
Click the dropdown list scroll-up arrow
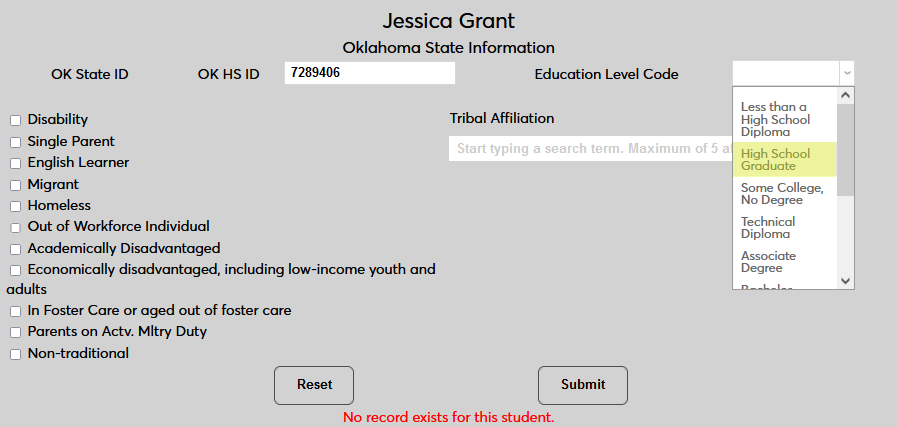[x=846, y=96]
